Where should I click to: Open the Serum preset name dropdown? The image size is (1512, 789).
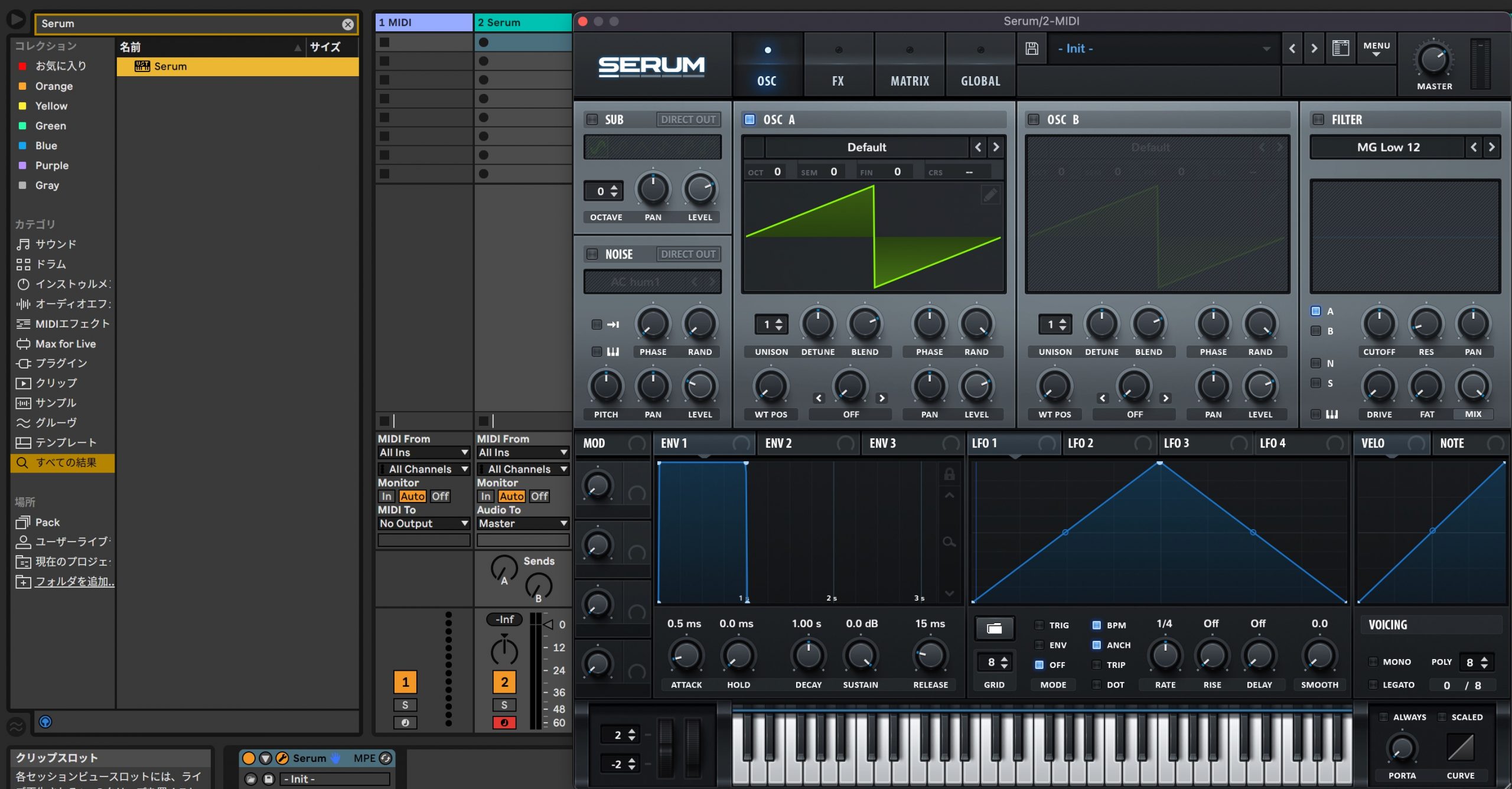click(x=1164, y=48)
